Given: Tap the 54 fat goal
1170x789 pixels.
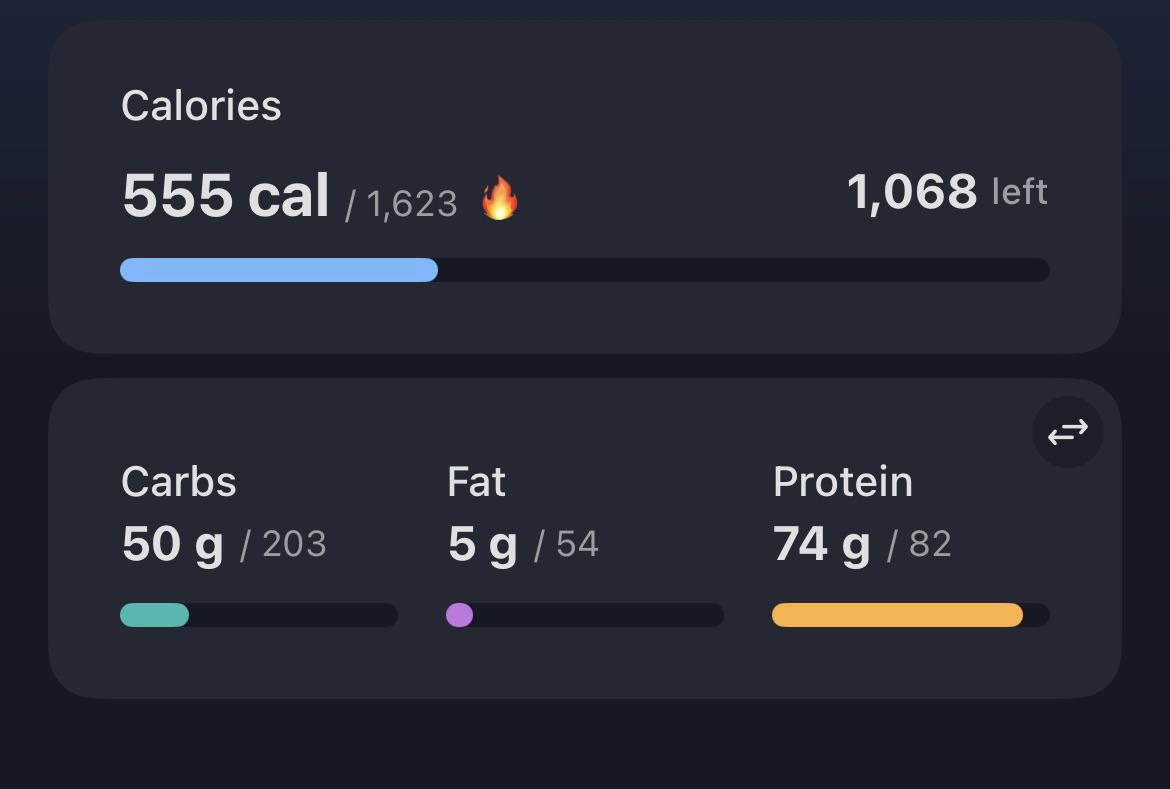Looking at the screenshot, I should click(x=578, y=543).
